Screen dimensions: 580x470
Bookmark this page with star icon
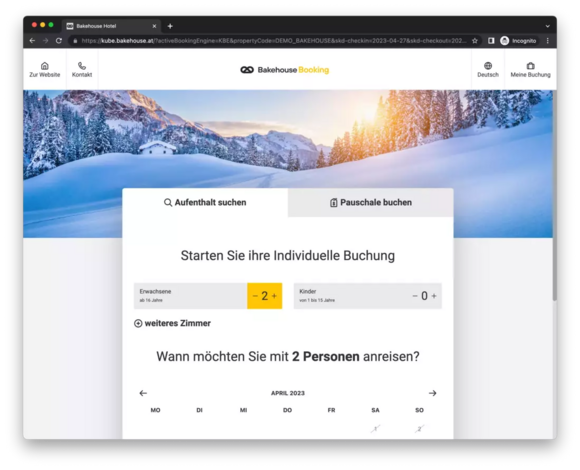click(475, 41)
